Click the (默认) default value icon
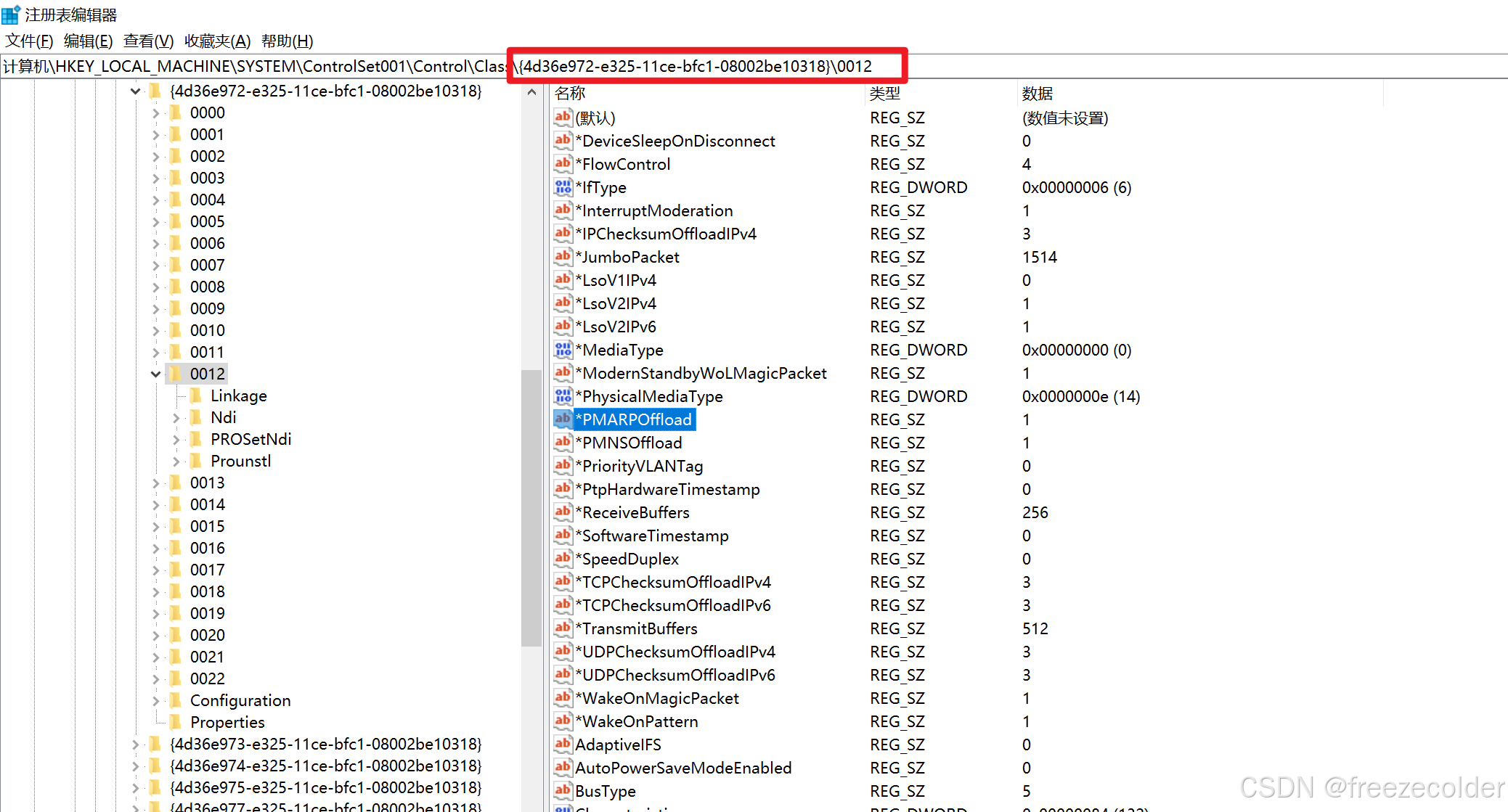Screen dimensions: 1508x812 click(x=563, y=118)
